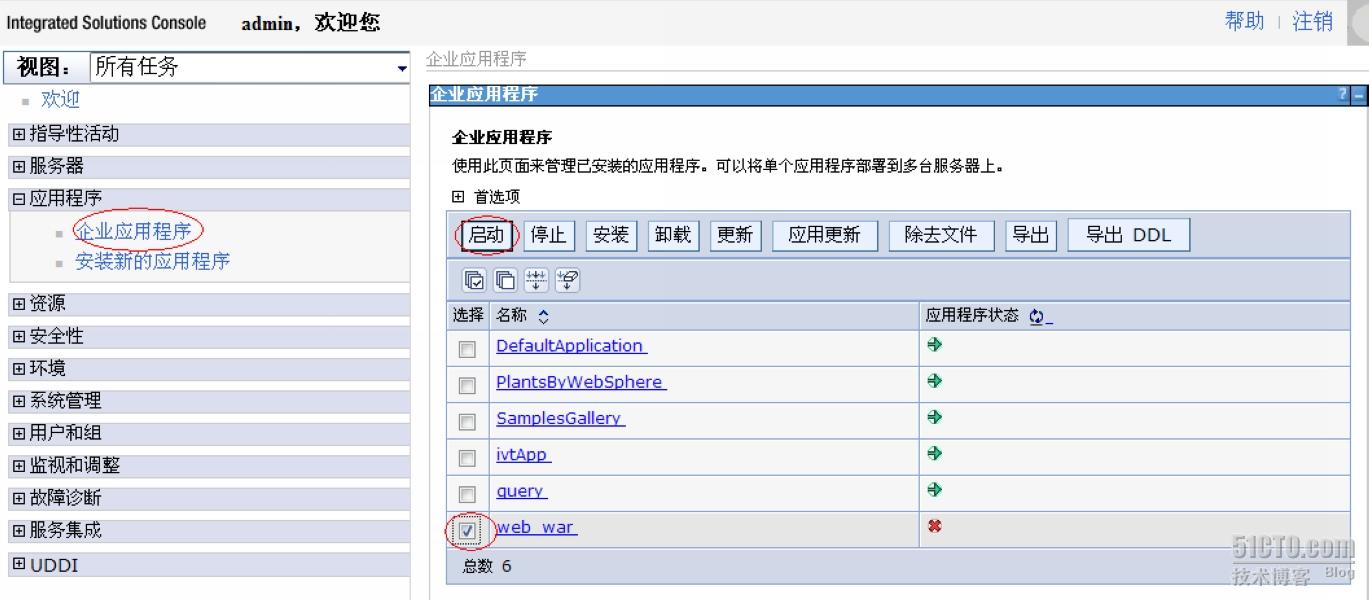Open the show filter function icon

[x=536, y=279]
